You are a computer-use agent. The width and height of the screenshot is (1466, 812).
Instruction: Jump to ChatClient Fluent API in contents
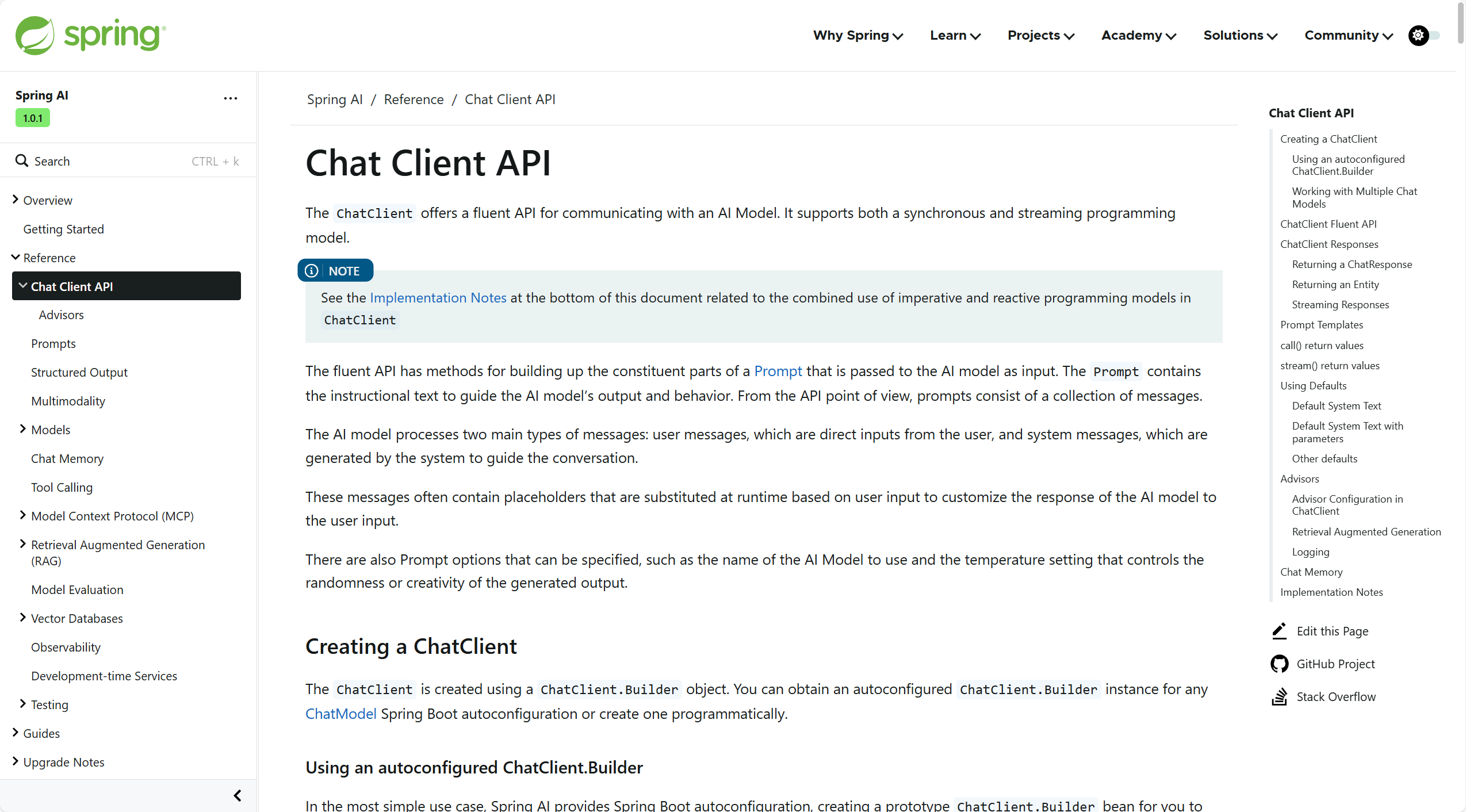(x=1329, y=224)
